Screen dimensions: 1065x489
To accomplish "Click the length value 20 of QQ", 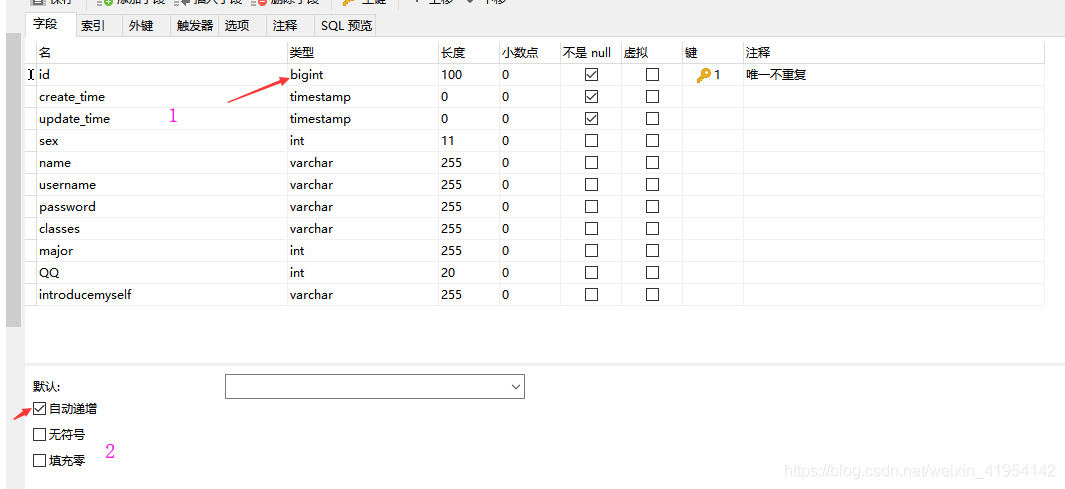I will 449,273.
